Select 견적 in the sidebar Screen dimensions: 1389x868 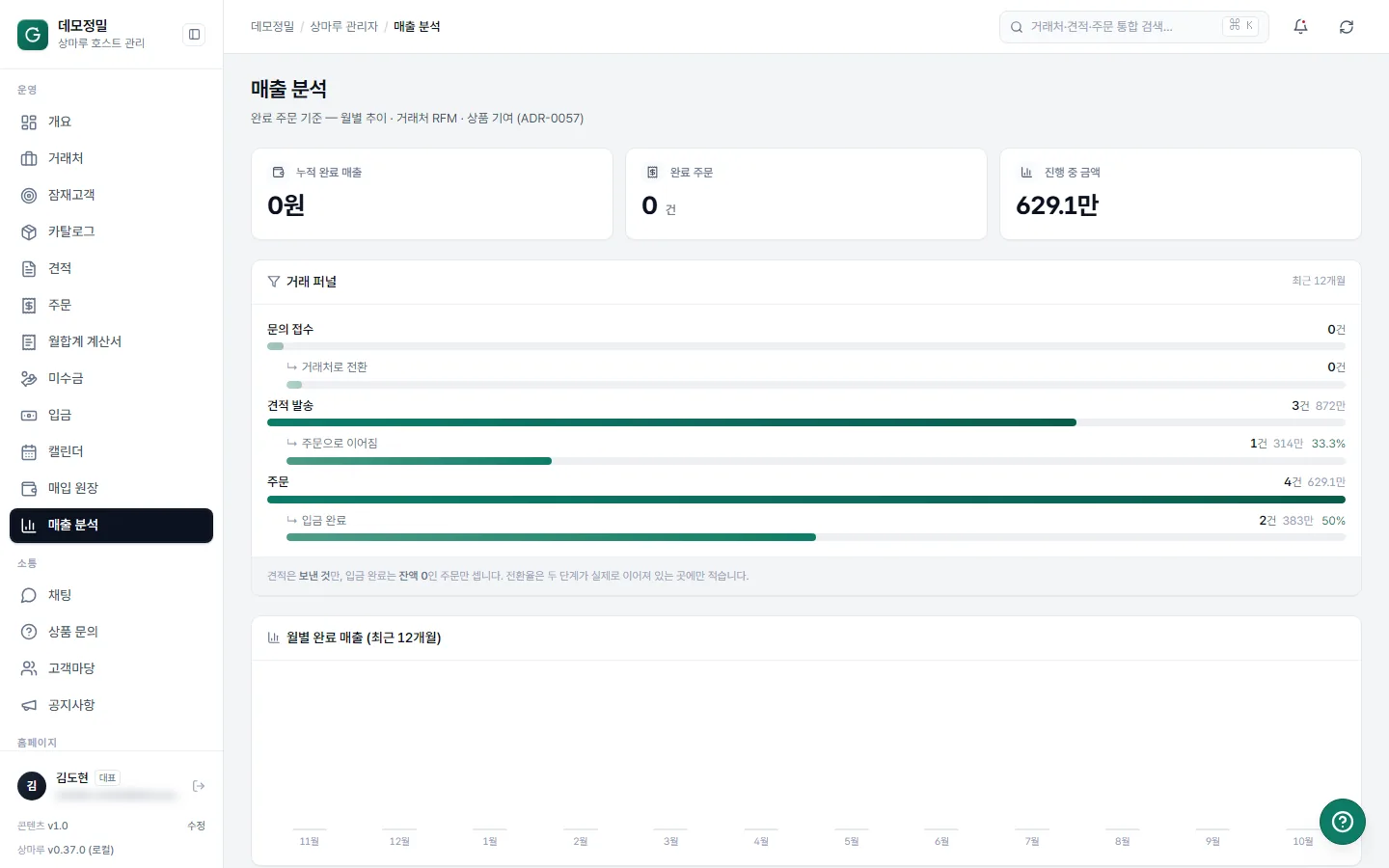click(x=111, y=268)
